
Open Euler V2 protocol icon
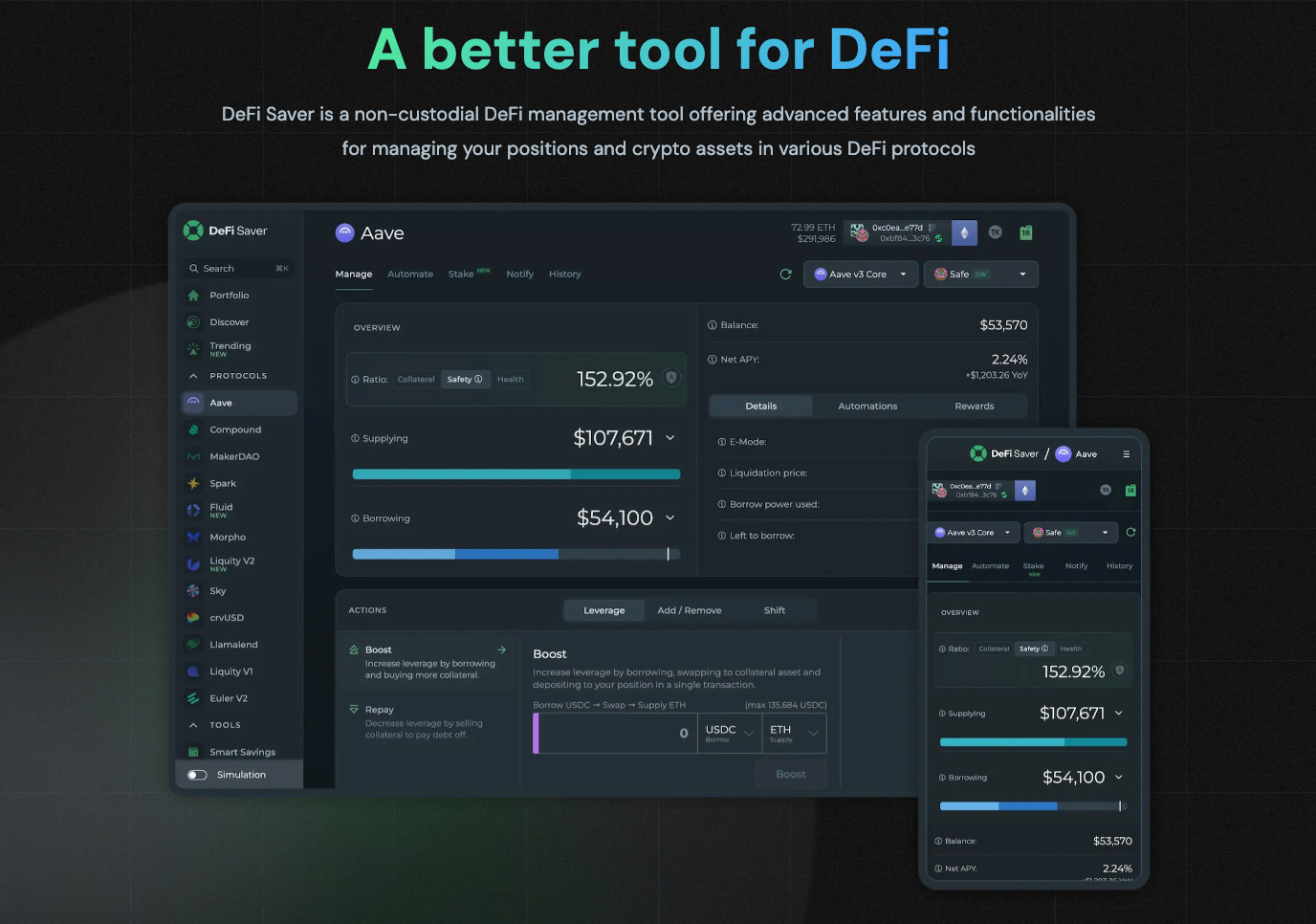pyautogui.click(x=194, y=697)
